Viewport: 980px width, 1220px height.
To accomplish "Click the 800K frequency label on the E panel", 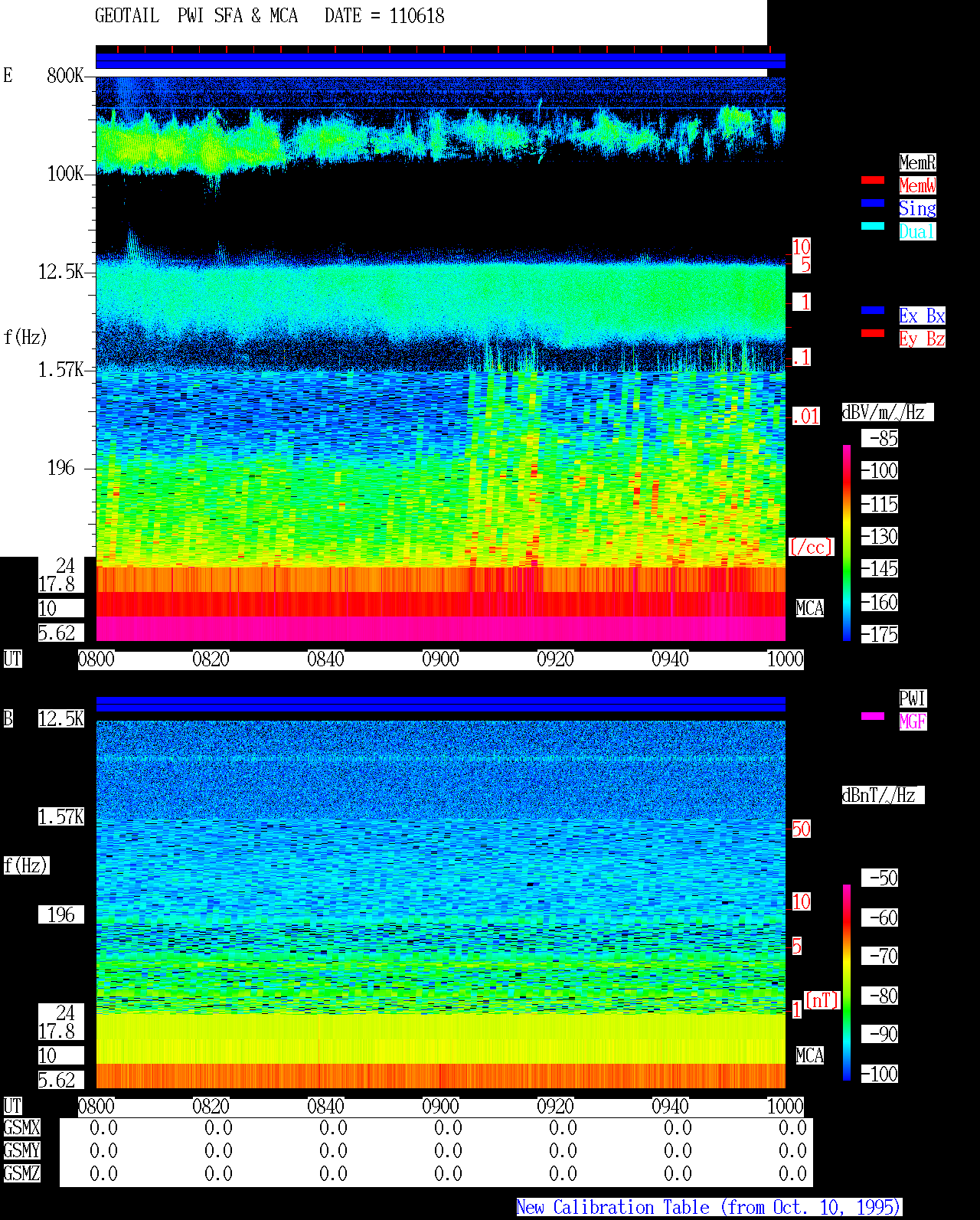I will (x=65, y=76).
